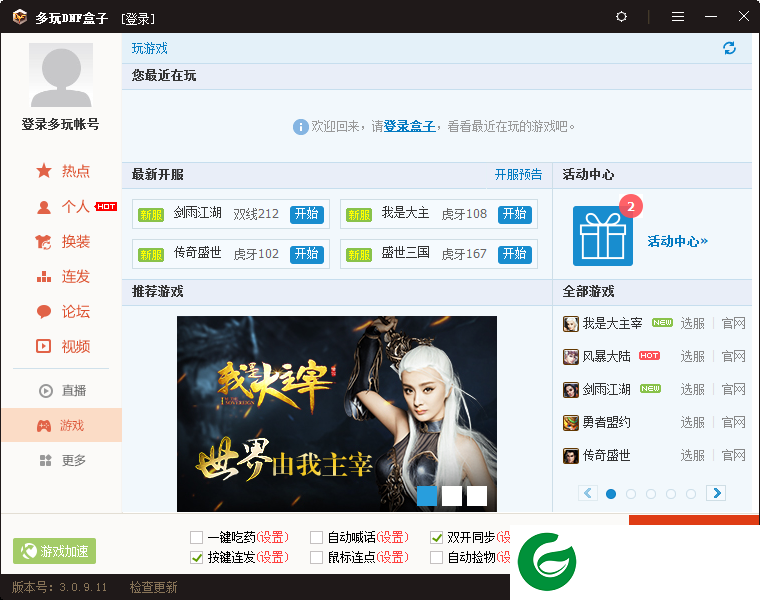Open 设置 link for 自动喊话
This screenshot has height=600, width=760.
point(393,537)
